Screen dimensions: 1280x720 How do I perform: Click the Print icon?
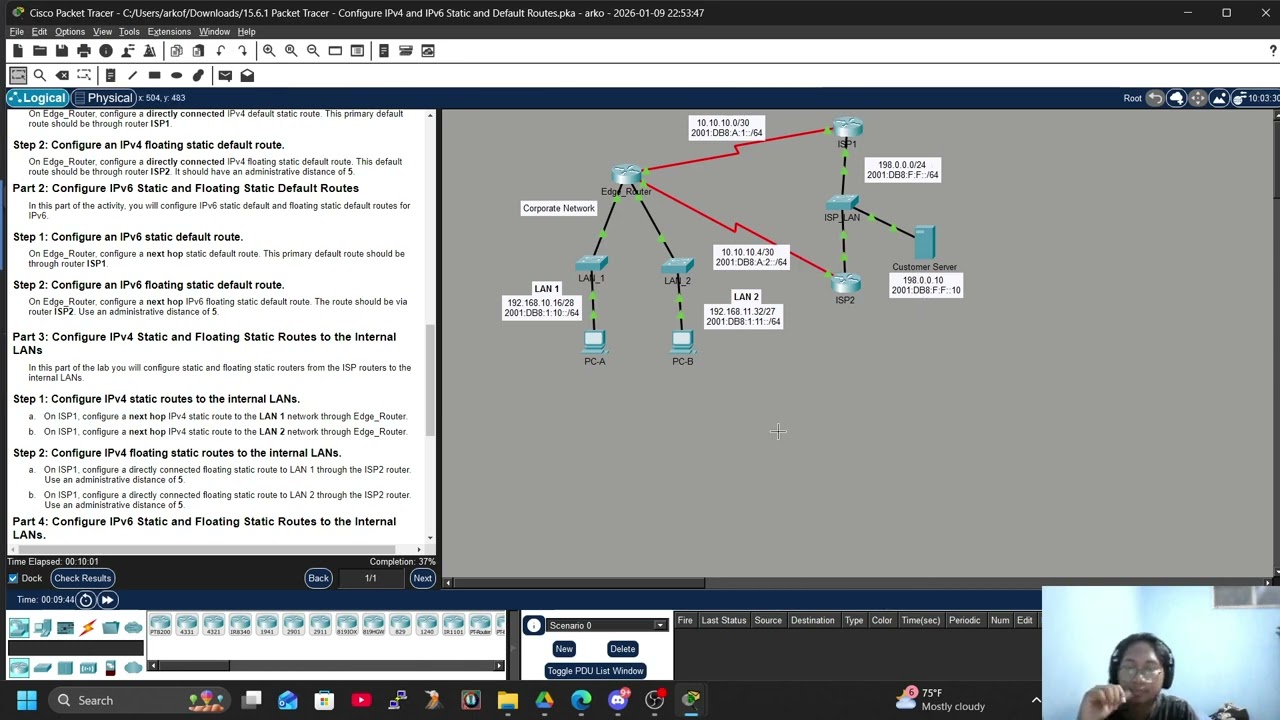tap(83, 50)
